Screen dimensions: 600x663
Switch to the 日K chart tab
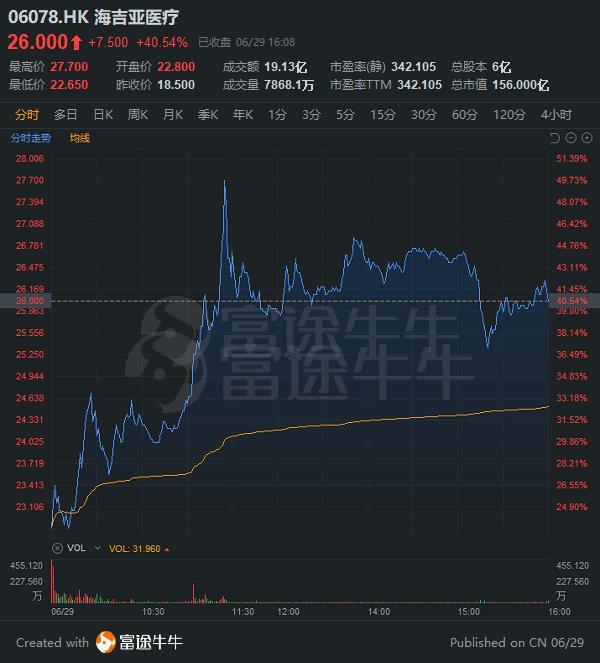[103, 115]
